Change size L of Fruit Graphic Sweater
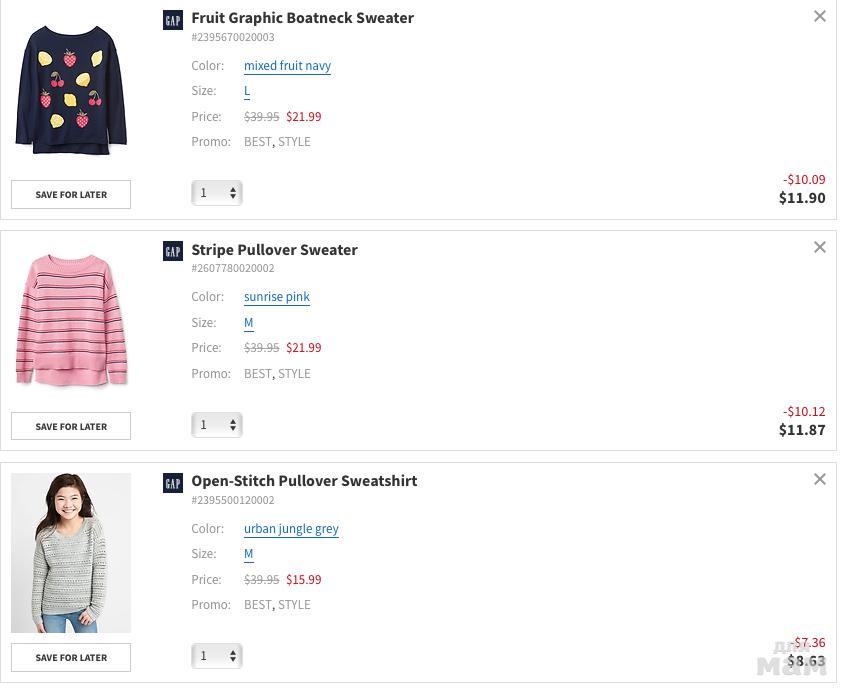Screen dimensions: 842x690 (247, 91)
